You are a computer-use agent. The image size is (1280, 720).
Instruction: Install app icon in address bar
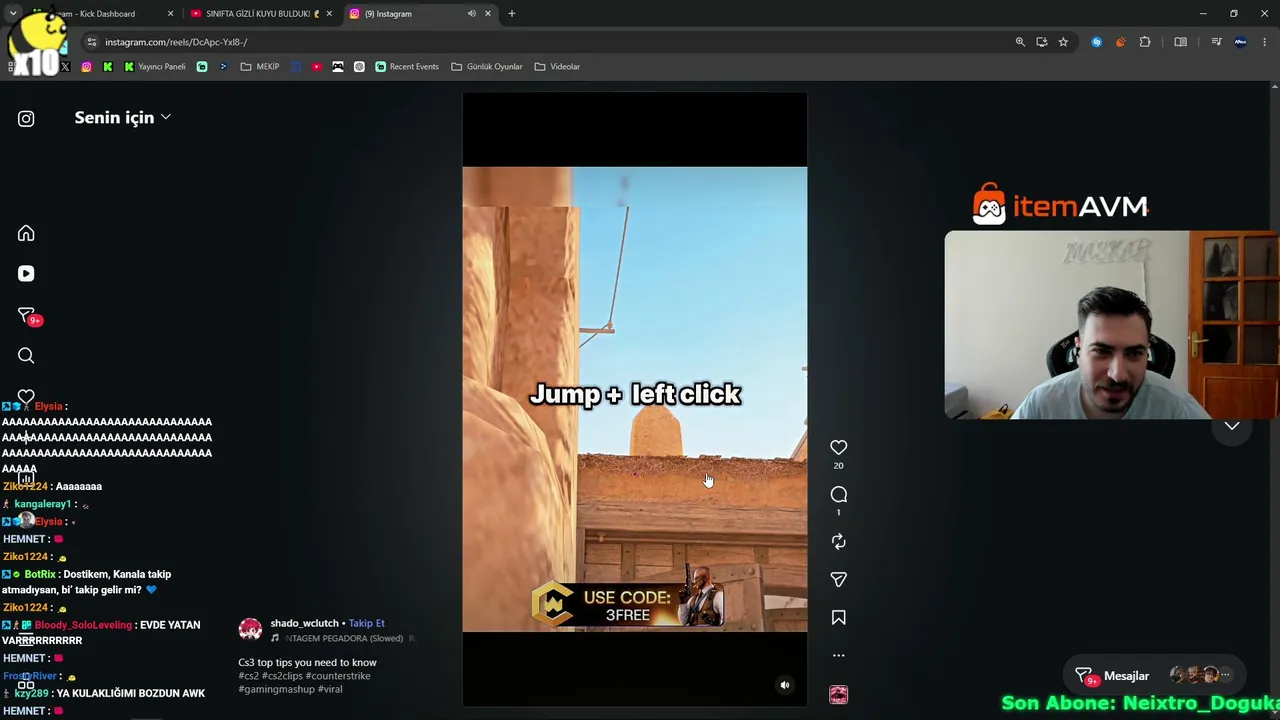1042,42
